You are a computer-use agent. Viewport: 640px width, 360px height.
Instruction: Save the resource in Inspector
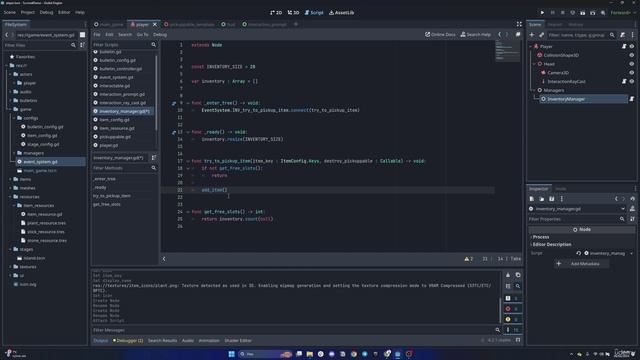click(x=551, y=199)
